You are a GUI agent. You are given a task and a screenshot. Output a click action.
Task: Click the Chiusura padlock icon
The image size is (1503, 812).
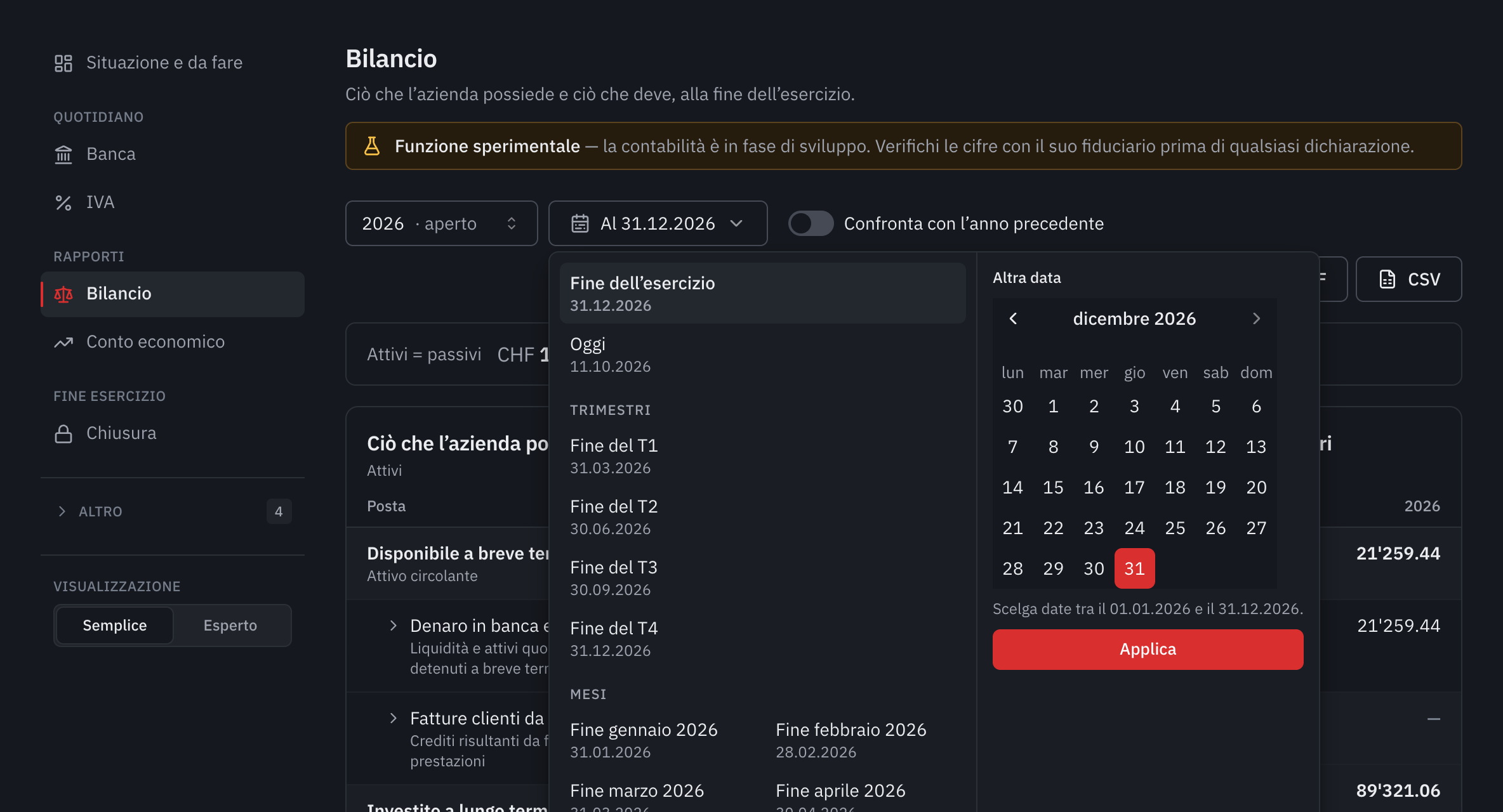pos(63,433)
